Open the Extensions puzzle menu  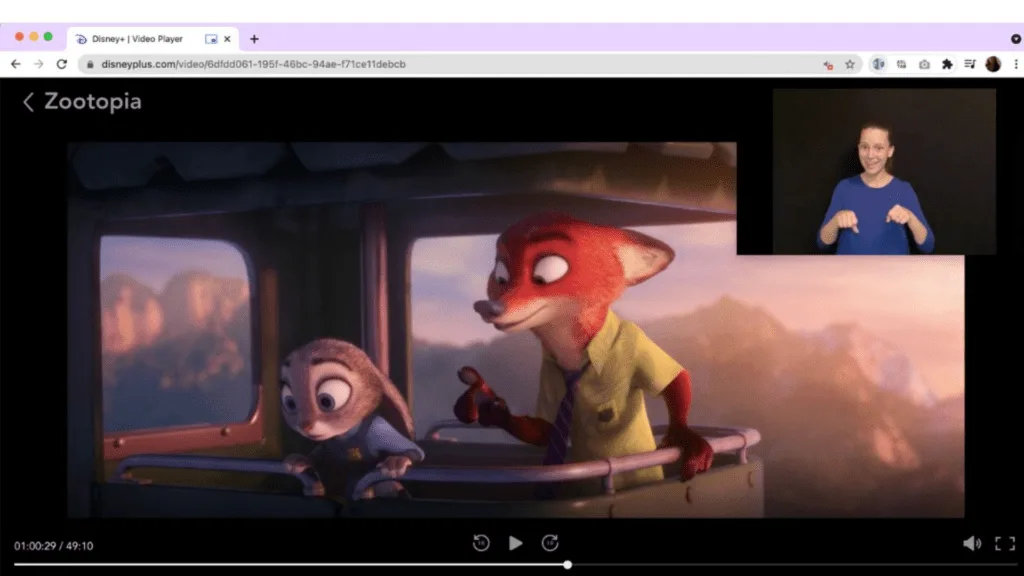(947, 64)
